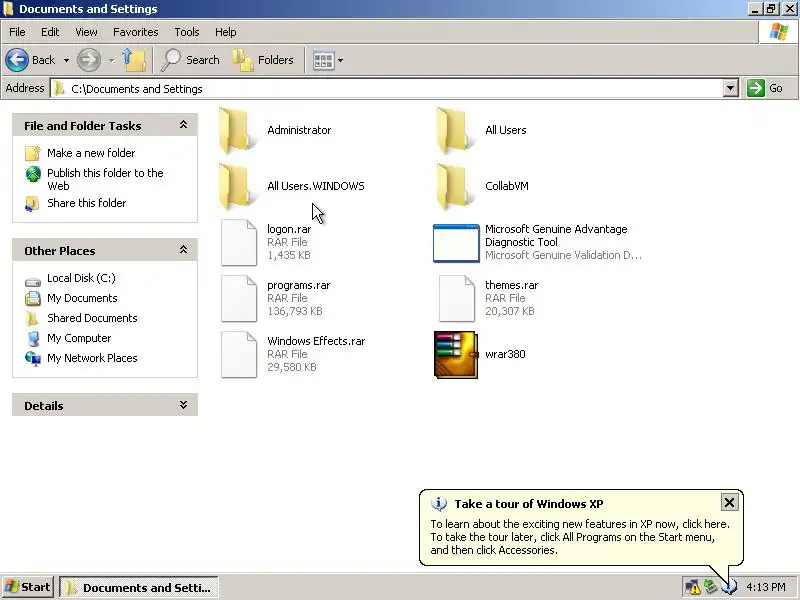Click the Shared Documents folder icon

pyautogui.click(x=32, y=318)
